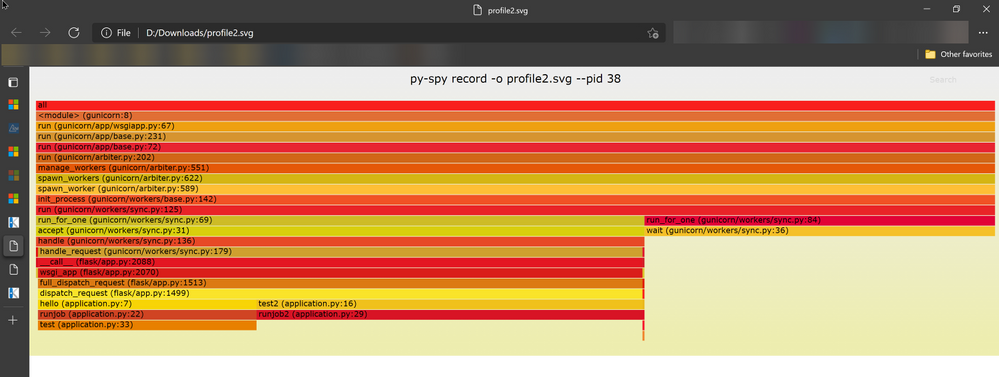Add a new tab with plus icon
999x377 pixels.
(13, 320)
